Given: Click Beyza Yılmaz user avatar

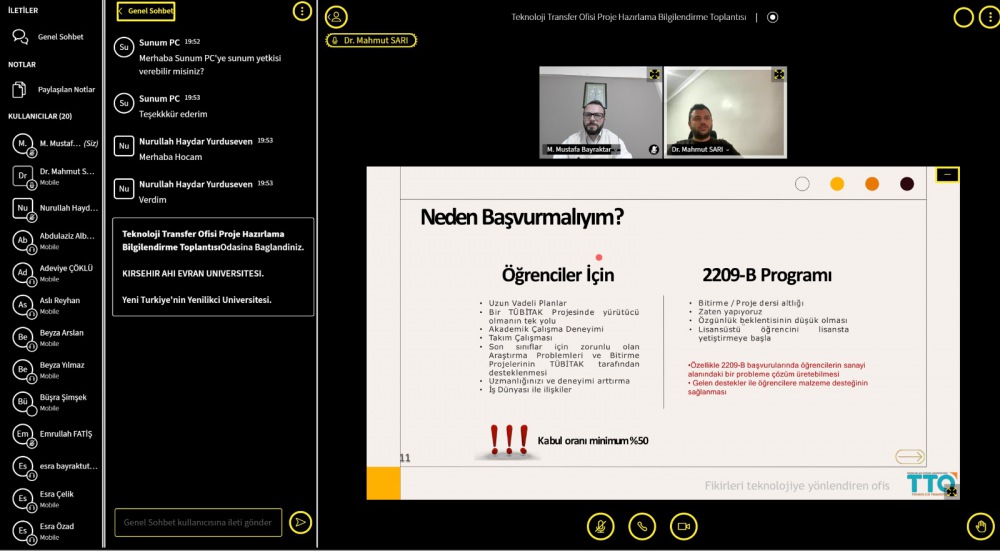Looking at the screenshot, I should click(23, 370).
